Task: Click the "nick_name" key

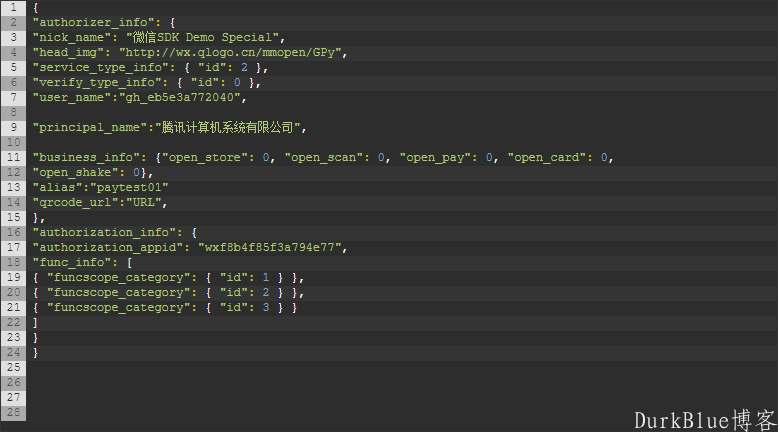Action: tap(72, 37)
